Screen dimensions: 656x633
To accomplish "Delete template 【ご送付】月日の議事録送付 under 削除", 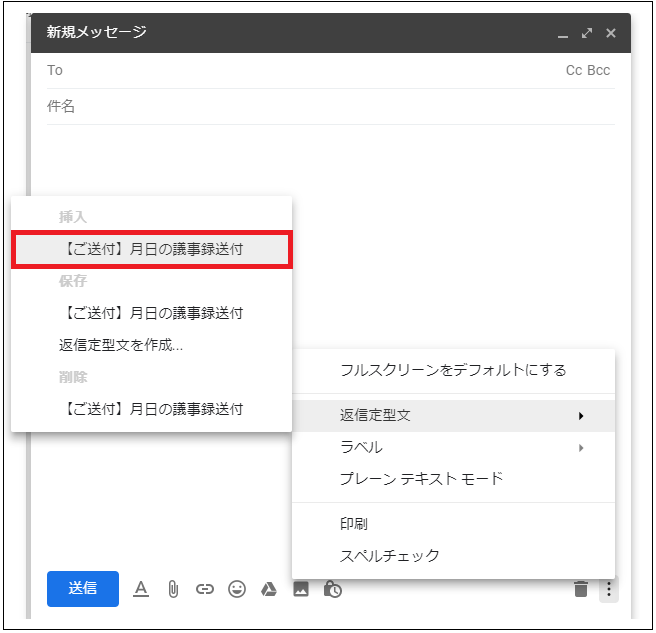I will tap(151, 409).
